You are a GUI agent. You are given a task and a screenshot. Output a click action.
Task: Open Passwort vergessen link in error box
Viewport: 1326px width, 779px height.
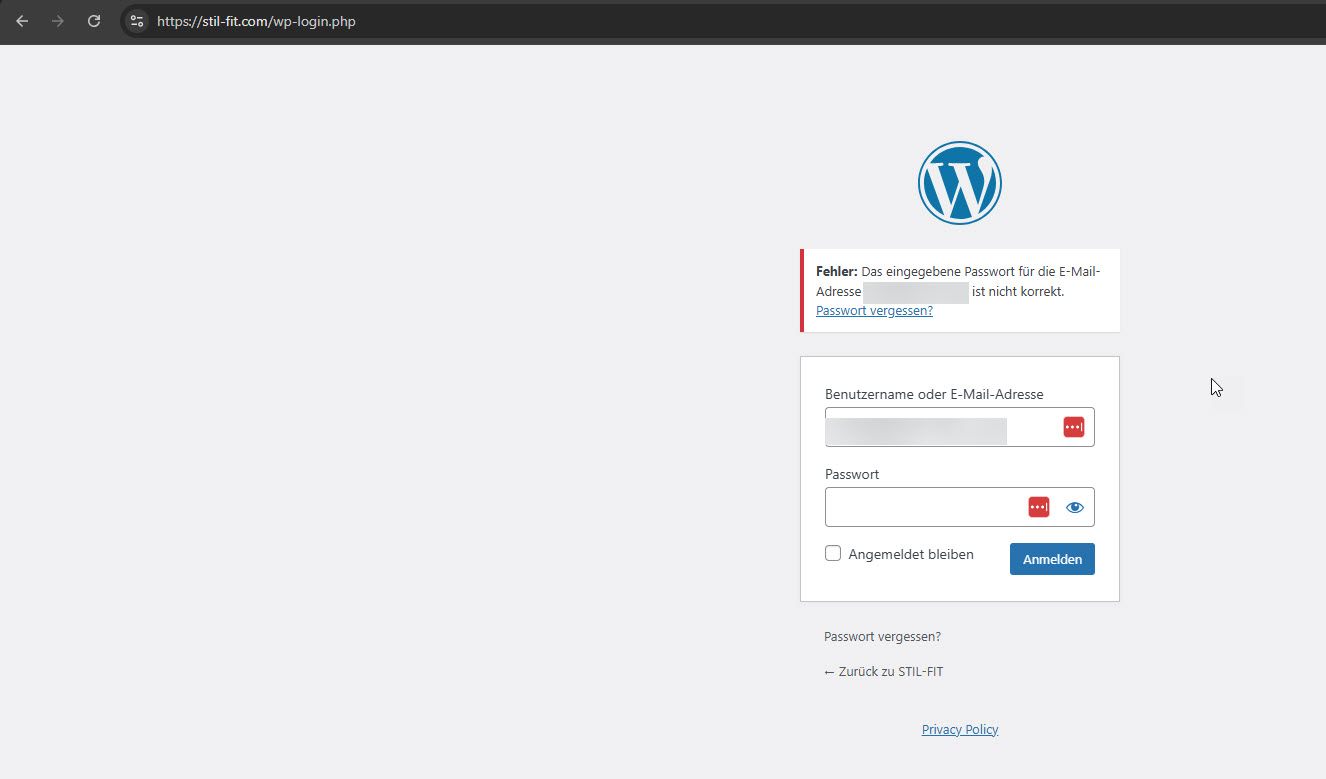(874, 311)
